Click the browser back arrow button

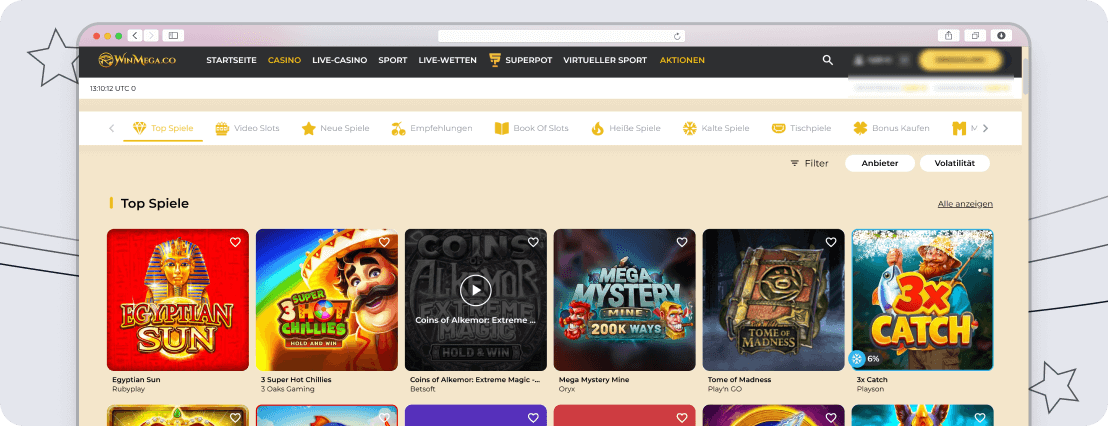pyautogui.click(x=134, y=35)
